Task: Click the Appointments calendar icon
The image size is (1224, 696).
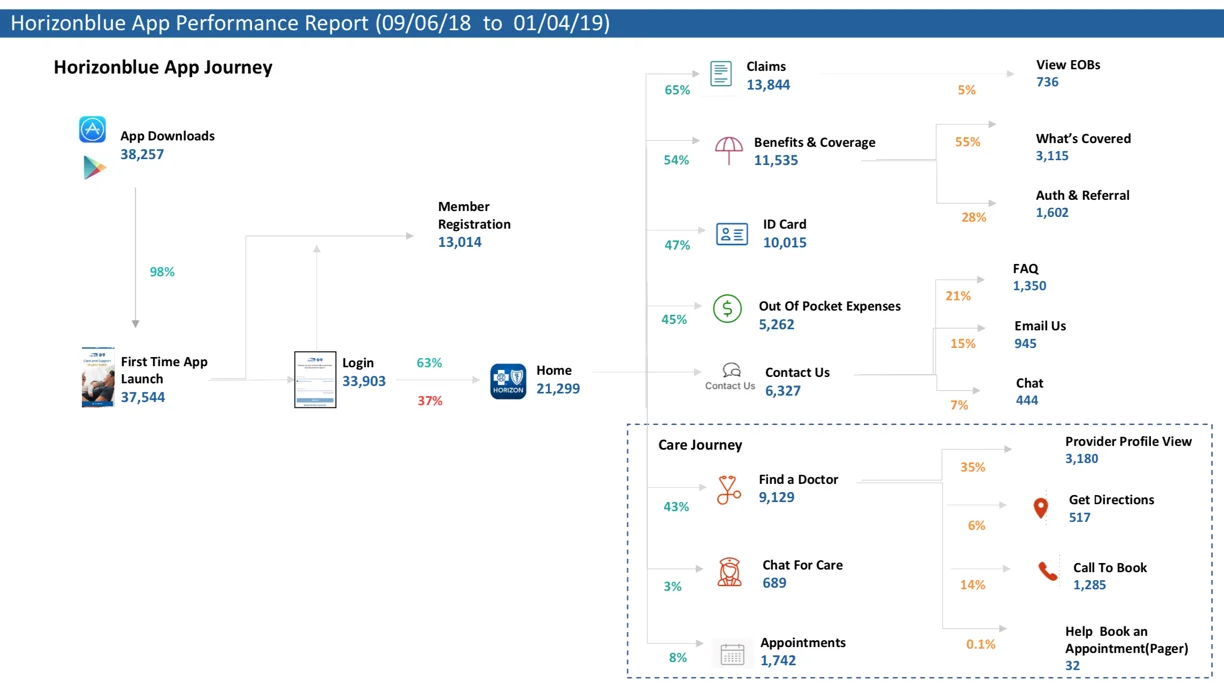Action: click(732, 654)
